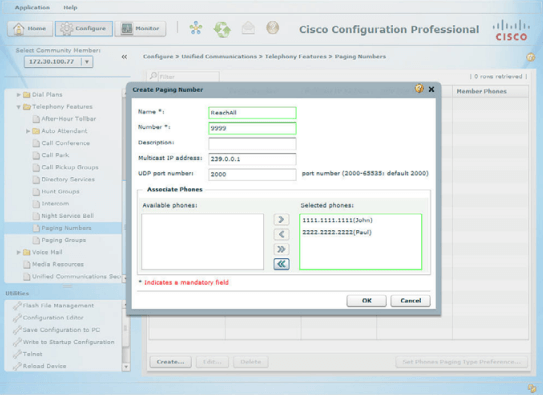The height and width of the screenshot is (395, 543).
Task: Expand the Auto Attendant folder
Action: [28, 131]
